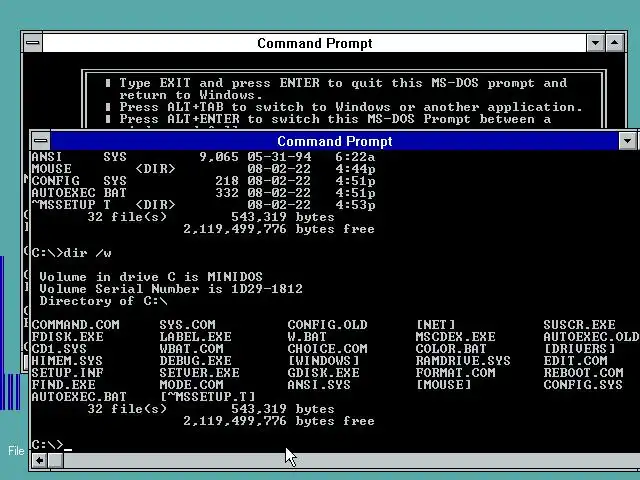
Task: Click 'Volume in drive C is MINIDOS'
Action: pos(151,277)
